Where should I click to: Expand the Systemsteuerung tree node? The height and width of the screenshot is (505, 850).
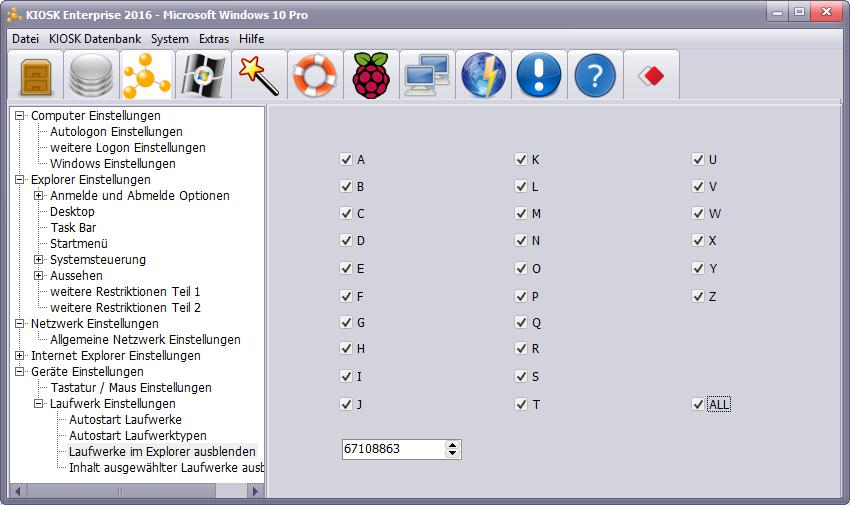[x=38, y=260]
